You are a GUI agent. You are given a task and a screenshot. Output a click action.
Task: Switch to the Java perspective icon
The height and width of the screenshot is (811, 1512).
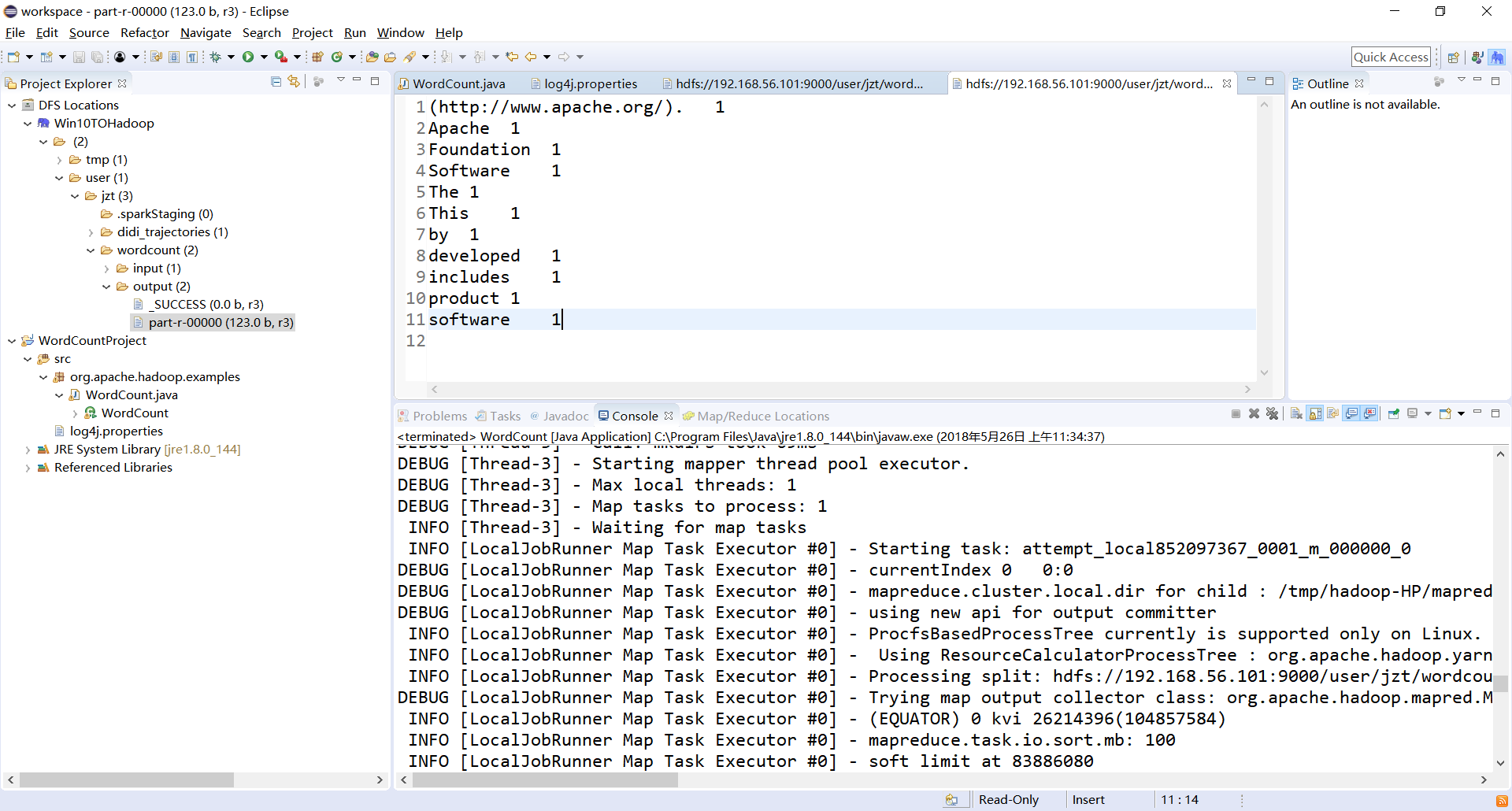1477,57
